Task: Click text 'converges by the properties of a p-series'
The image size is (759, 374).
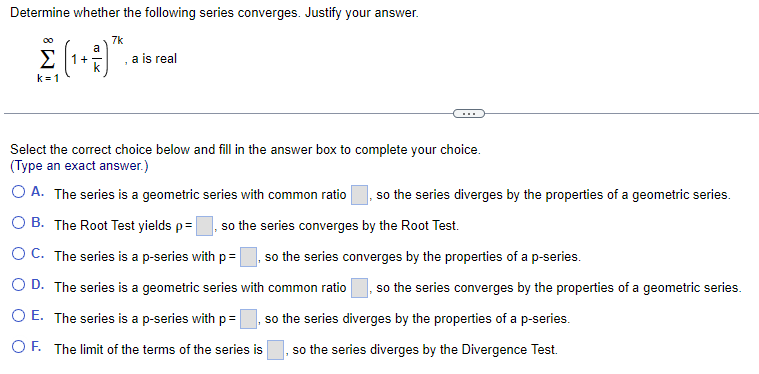Action: [x=461, y=257]
